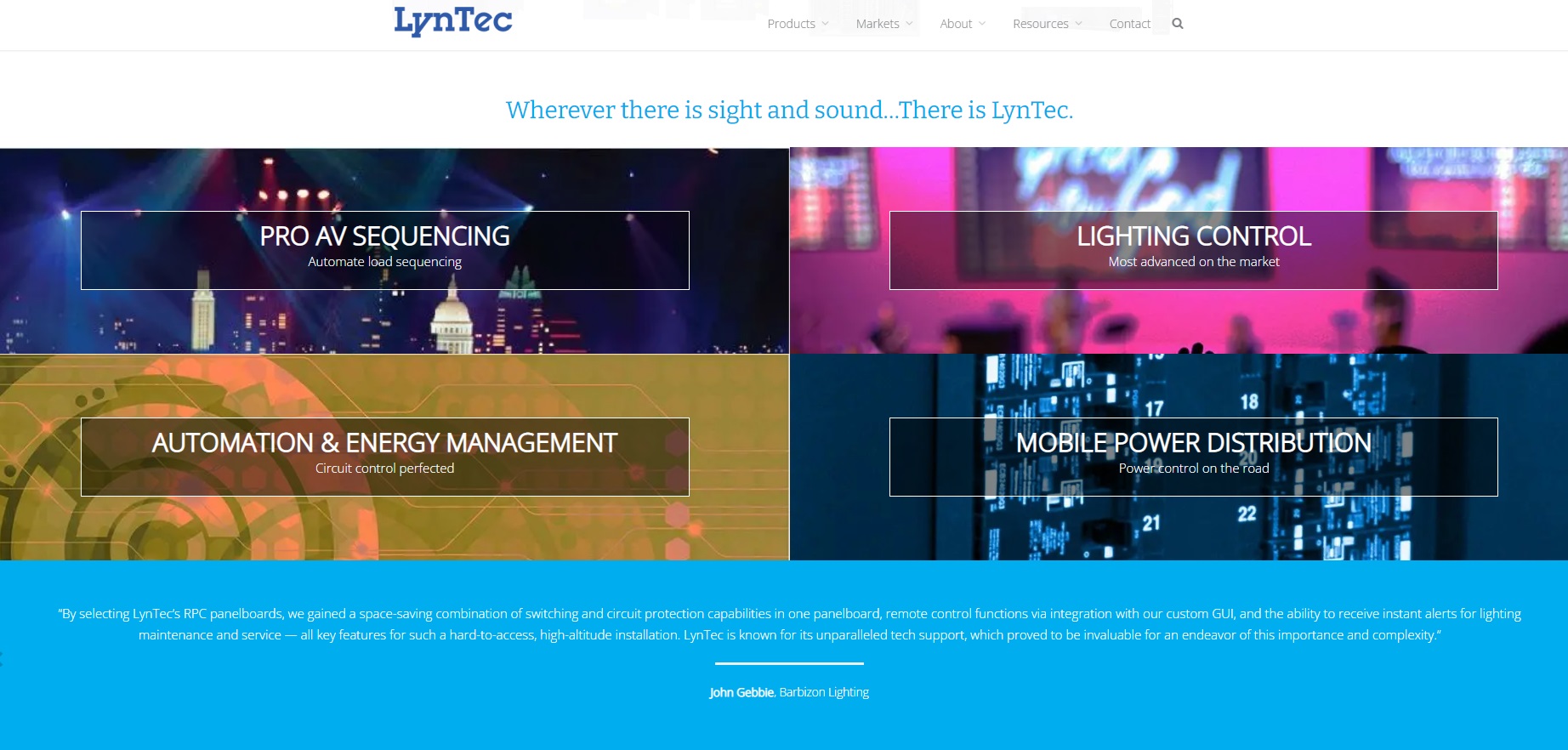Open the Pro AV Sequencing tile
This screenshot has height=750, width=1568.
[x=385, y=250]
